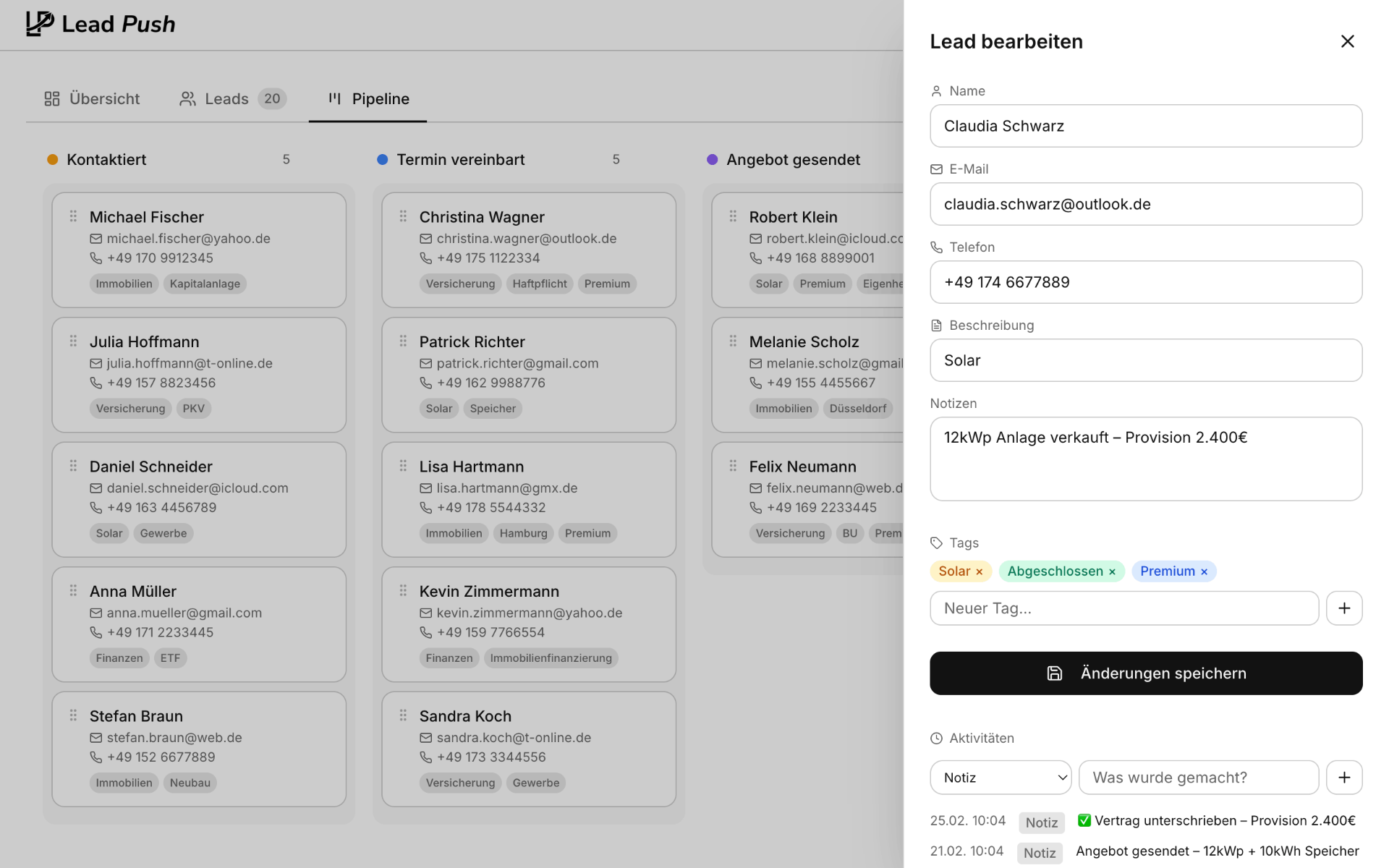Grab the drag handle on Michael Fischer card
Screen dimensions: 1389x868
[73, 216]
